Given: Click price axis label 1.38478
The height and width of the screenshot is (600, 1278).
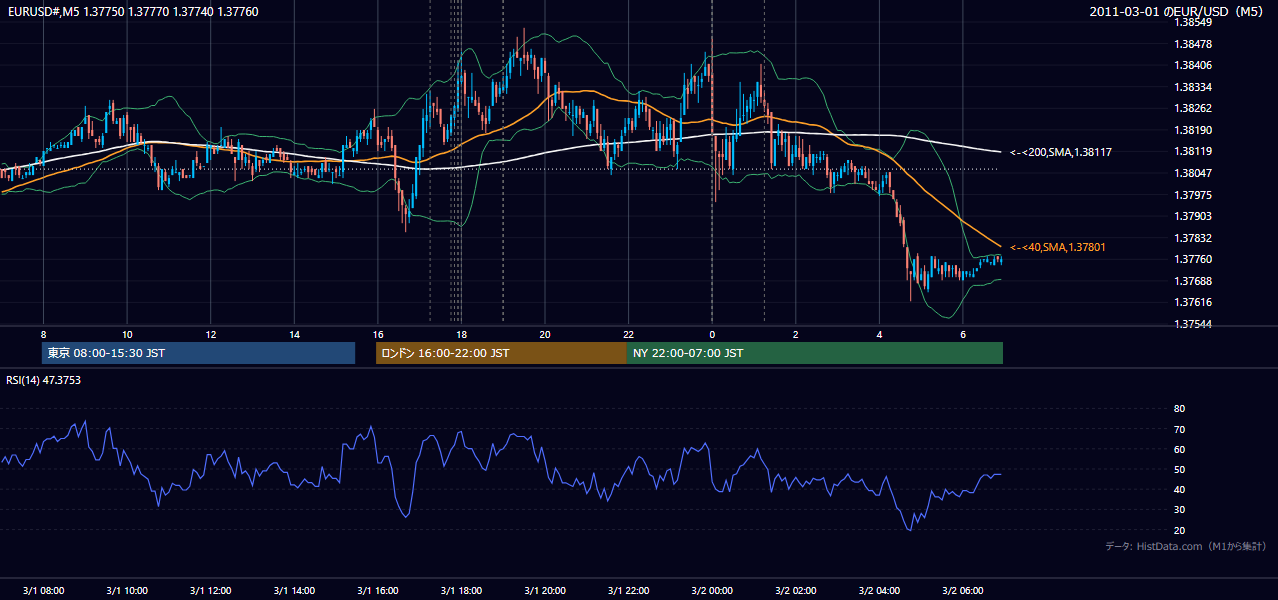Looking at the screenshot, I should pyautogui.click(x=1194, y=44).
